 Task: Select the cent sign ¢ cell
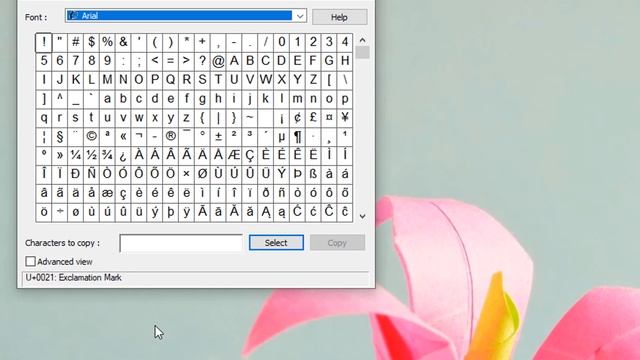tap(297, 118)
